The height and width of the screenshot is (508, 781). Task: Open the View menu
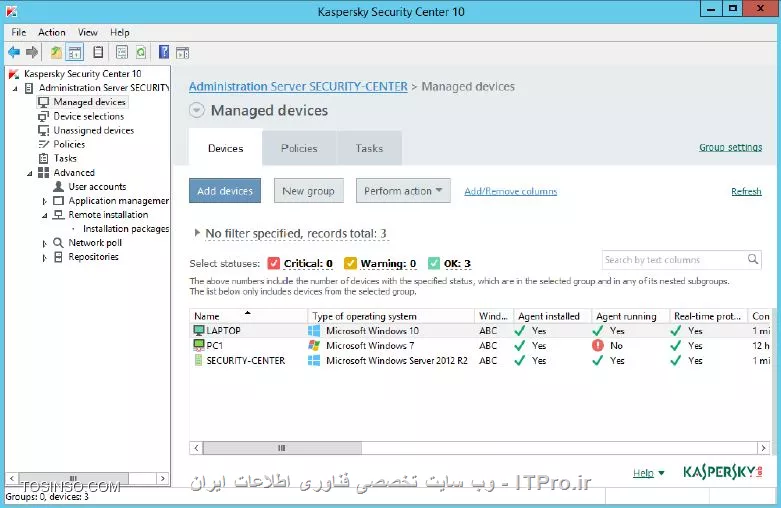[x=88, y=32]
